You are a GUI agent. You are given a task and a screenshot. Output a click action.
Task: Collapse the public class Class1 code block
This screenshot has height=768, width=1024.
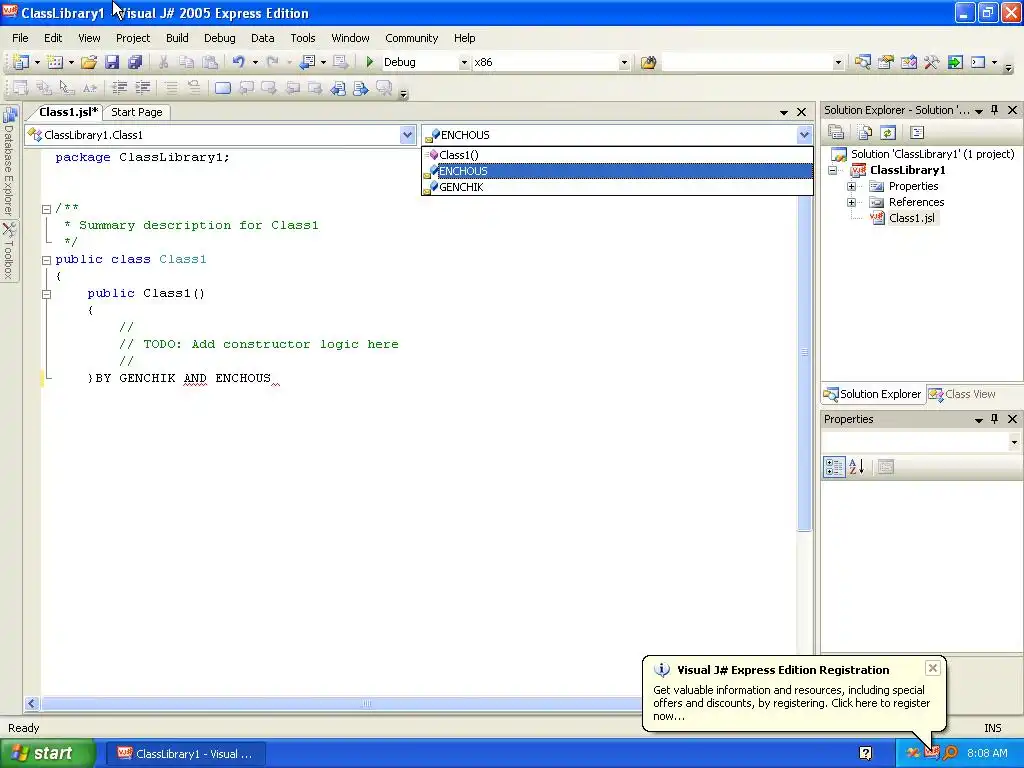coord(46,260)
